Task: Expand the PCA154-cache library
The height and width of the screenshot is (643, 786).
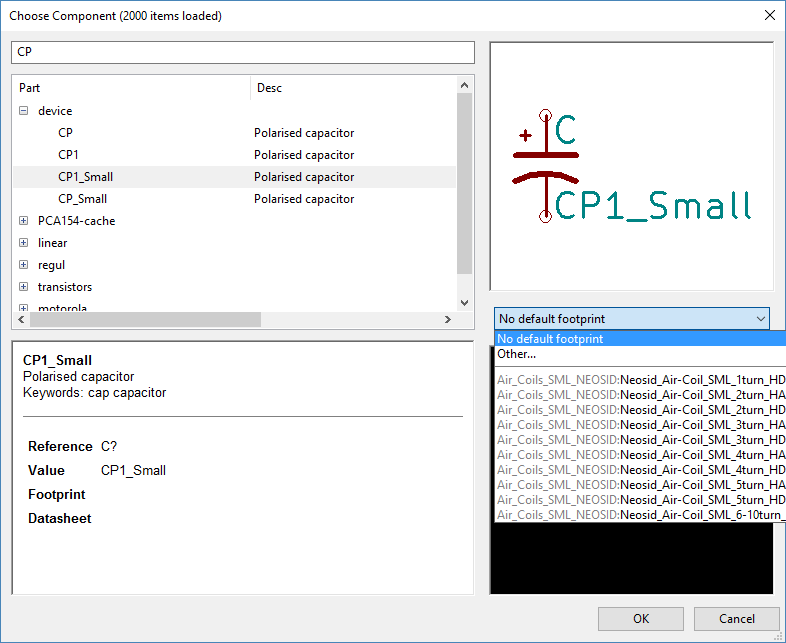Action: pos(23,221)
